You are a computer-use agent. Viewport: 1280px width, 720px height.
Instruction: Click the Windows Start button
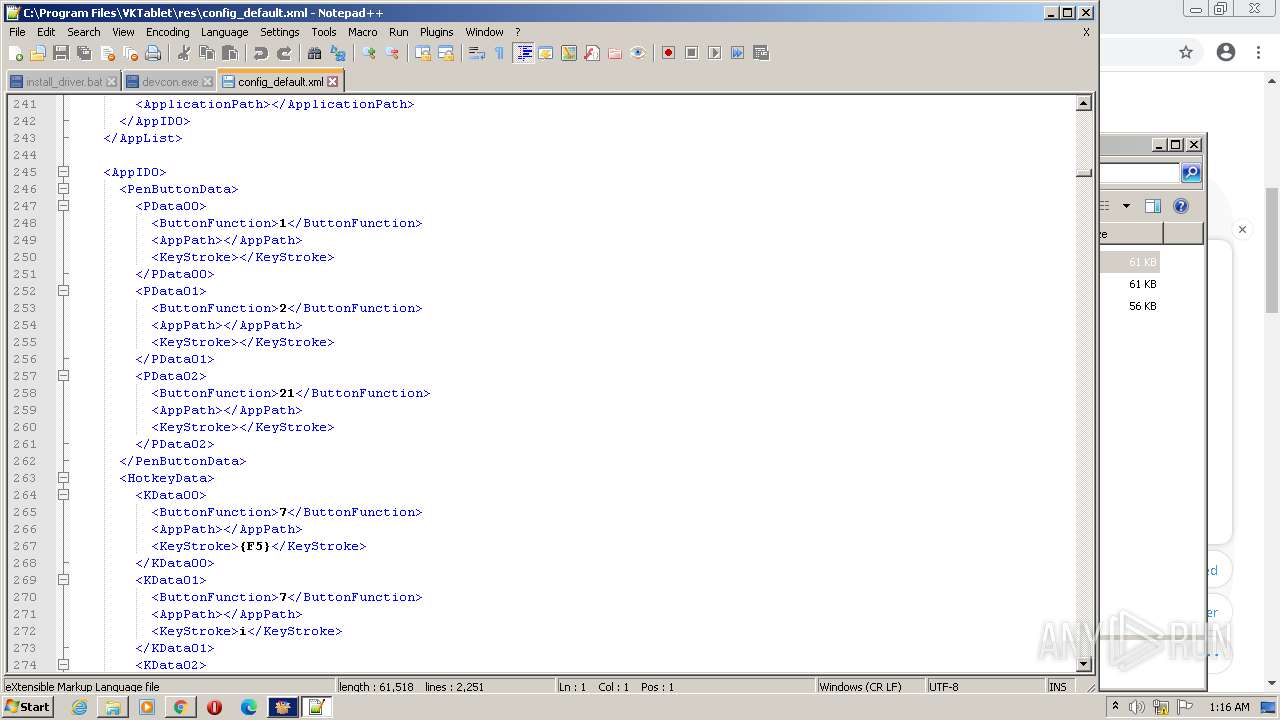click(x=28, y=707)
